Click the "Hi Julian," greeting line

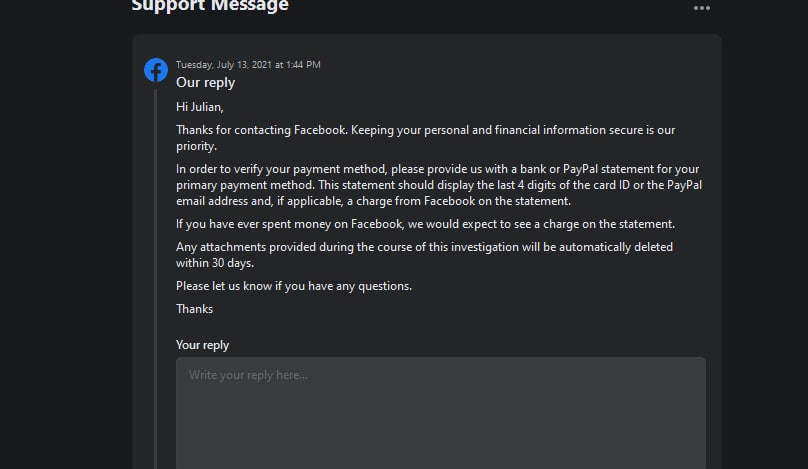[199, 107]
